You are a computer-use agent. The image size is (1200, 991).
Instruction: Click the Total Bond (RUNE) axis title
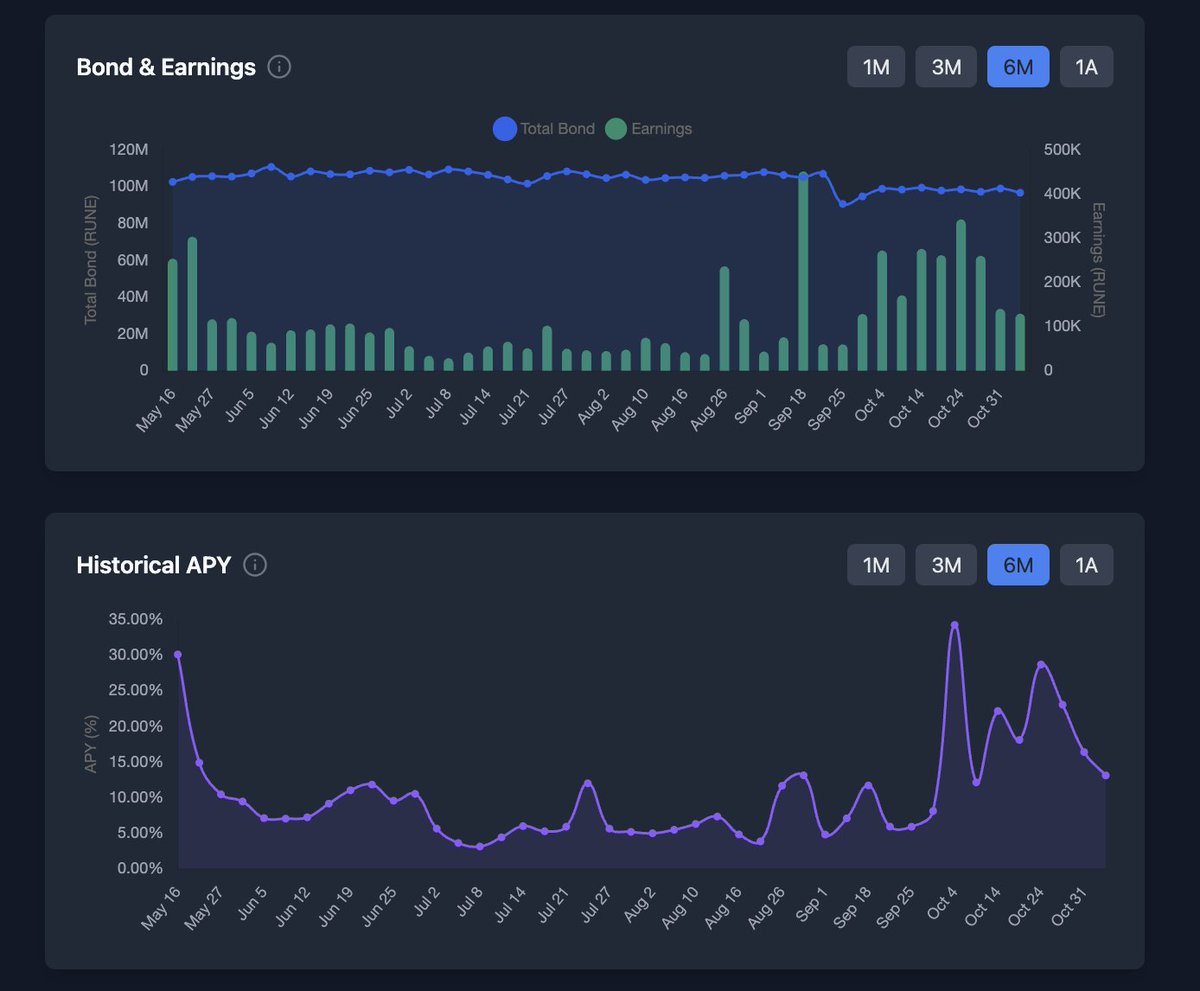point(91,260)
